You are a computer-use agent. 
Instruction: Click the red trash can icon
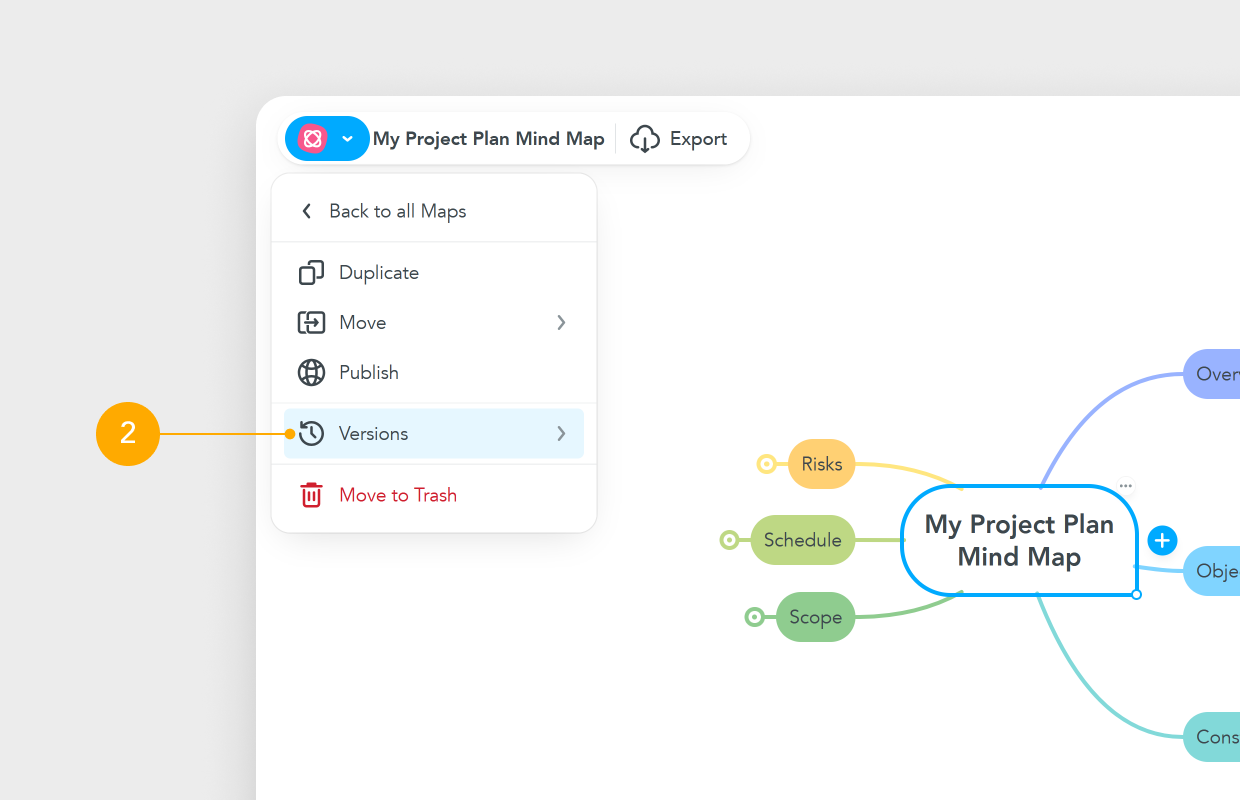pos(311,495)
